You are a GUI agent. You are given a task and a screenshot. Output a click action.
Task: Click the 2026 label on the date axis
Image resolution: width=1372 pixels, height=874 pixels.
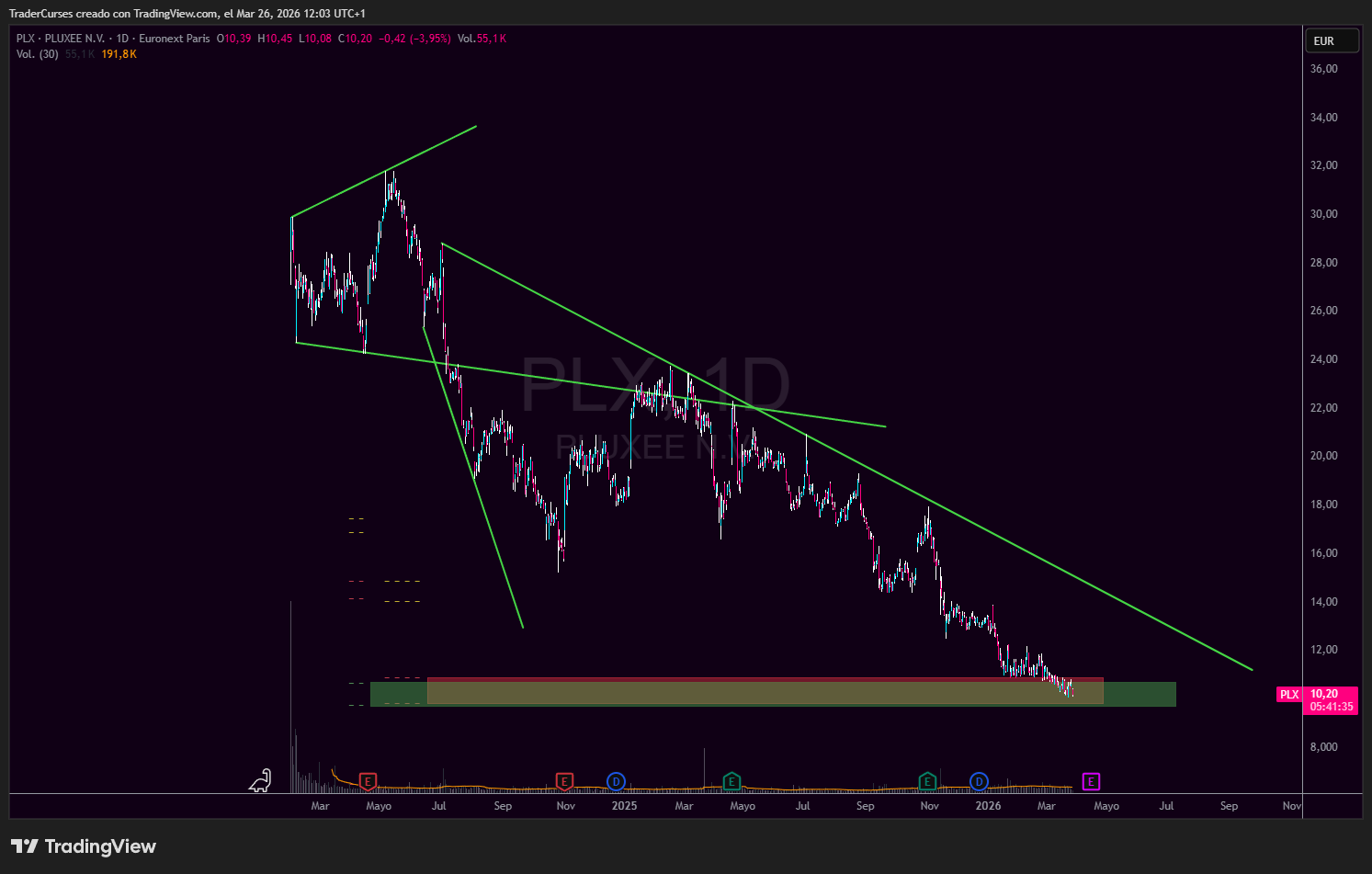click(x=988, y=806)
